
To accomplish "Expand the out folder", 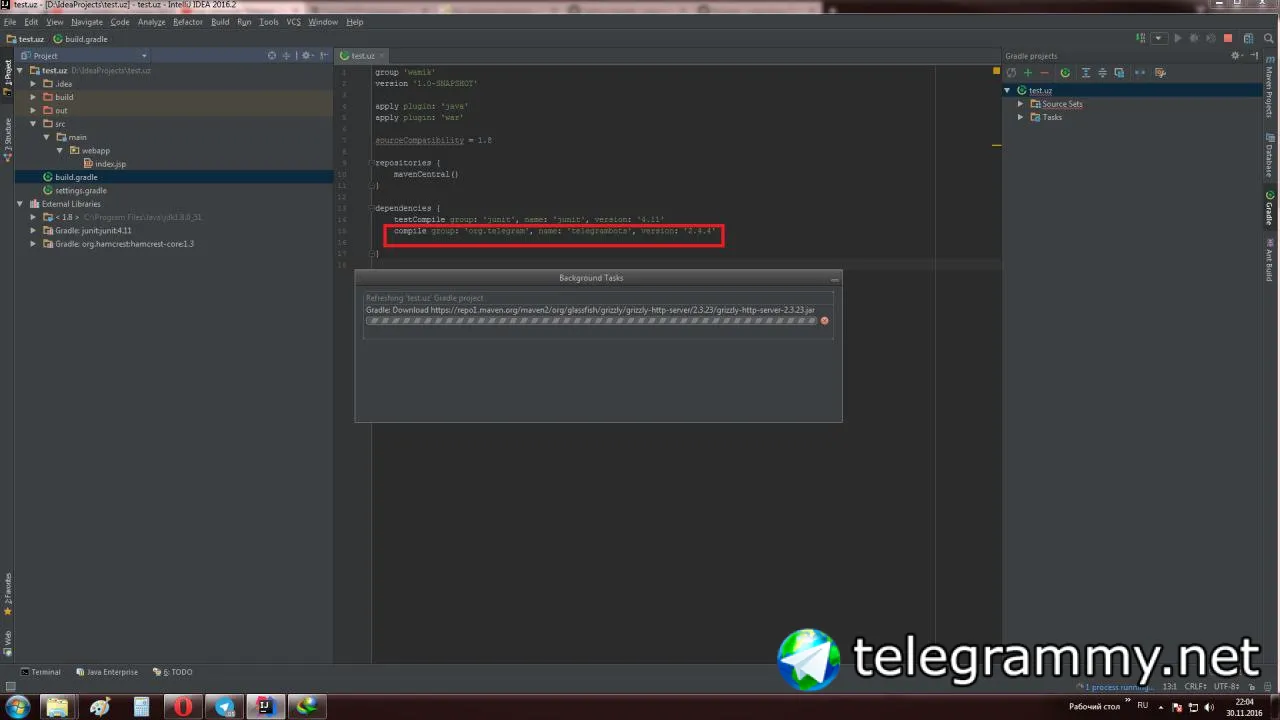I will pyautogui.click(x=33, y=111).
